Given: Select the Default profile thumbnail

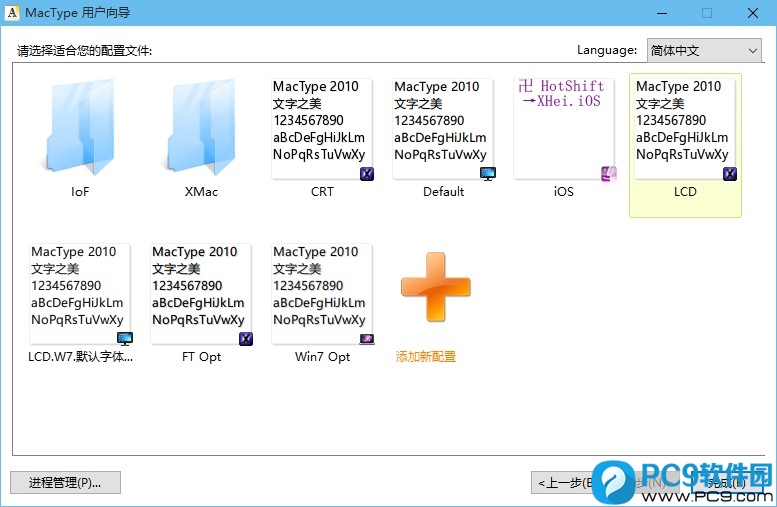Looking at the screenshot, I should tap(443, 129).
